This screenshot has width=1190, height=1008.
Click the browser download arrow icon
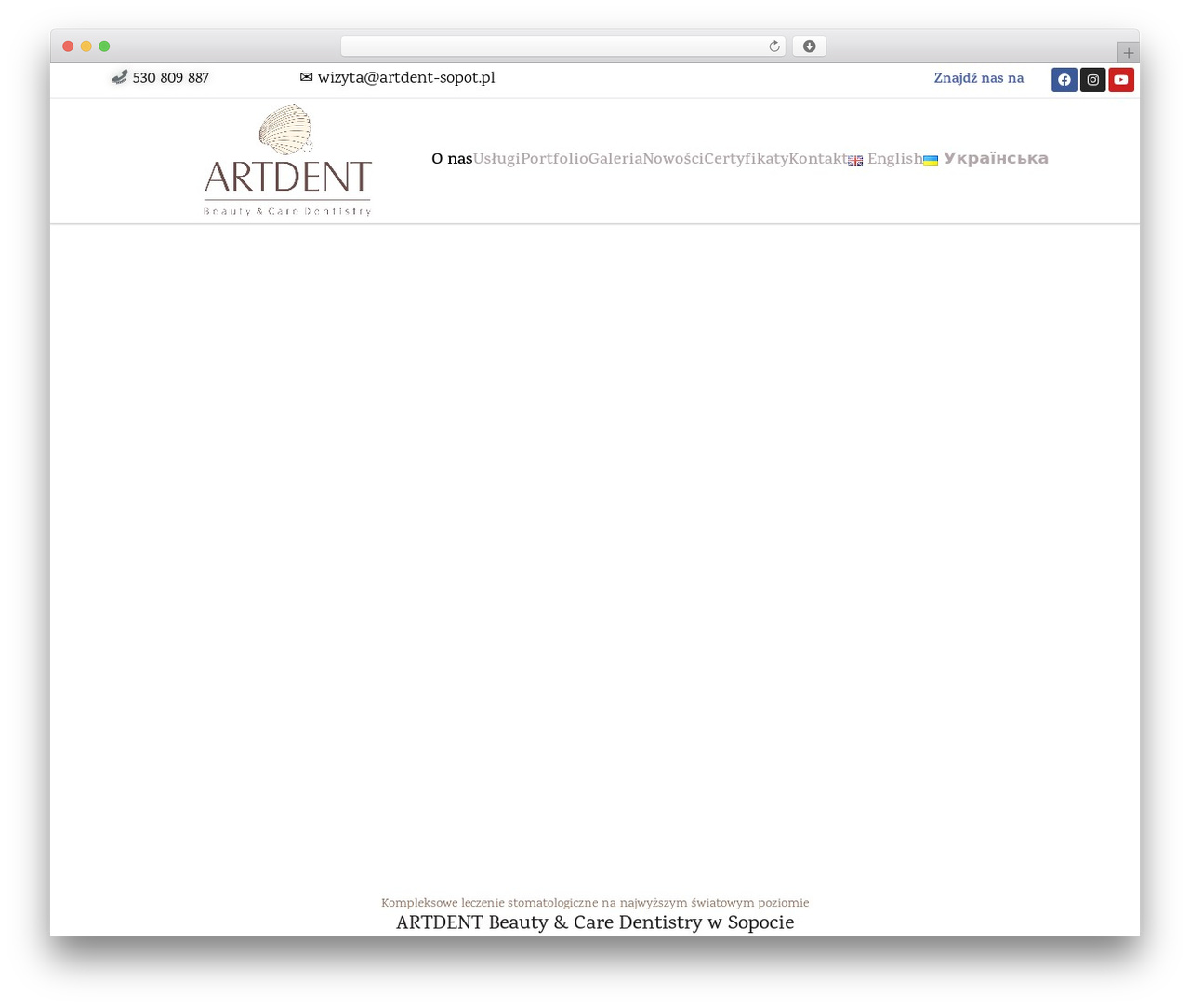[809, 46]
